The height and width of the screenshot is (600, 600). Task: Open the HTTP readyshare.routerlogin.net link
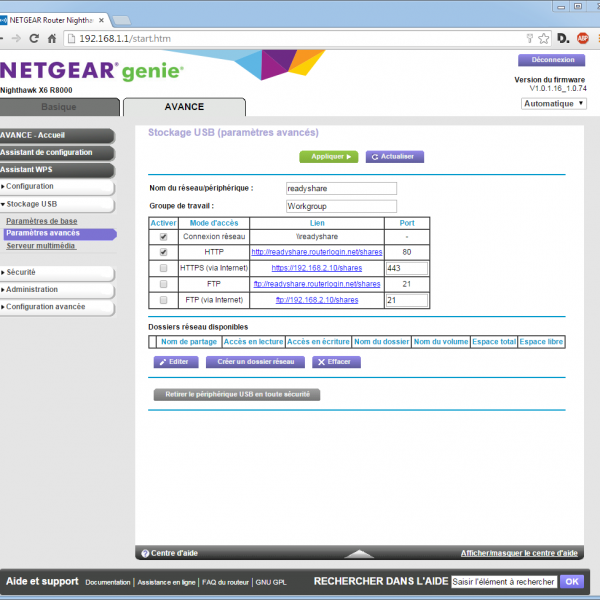pyautogui.click(x=315, y=252)
